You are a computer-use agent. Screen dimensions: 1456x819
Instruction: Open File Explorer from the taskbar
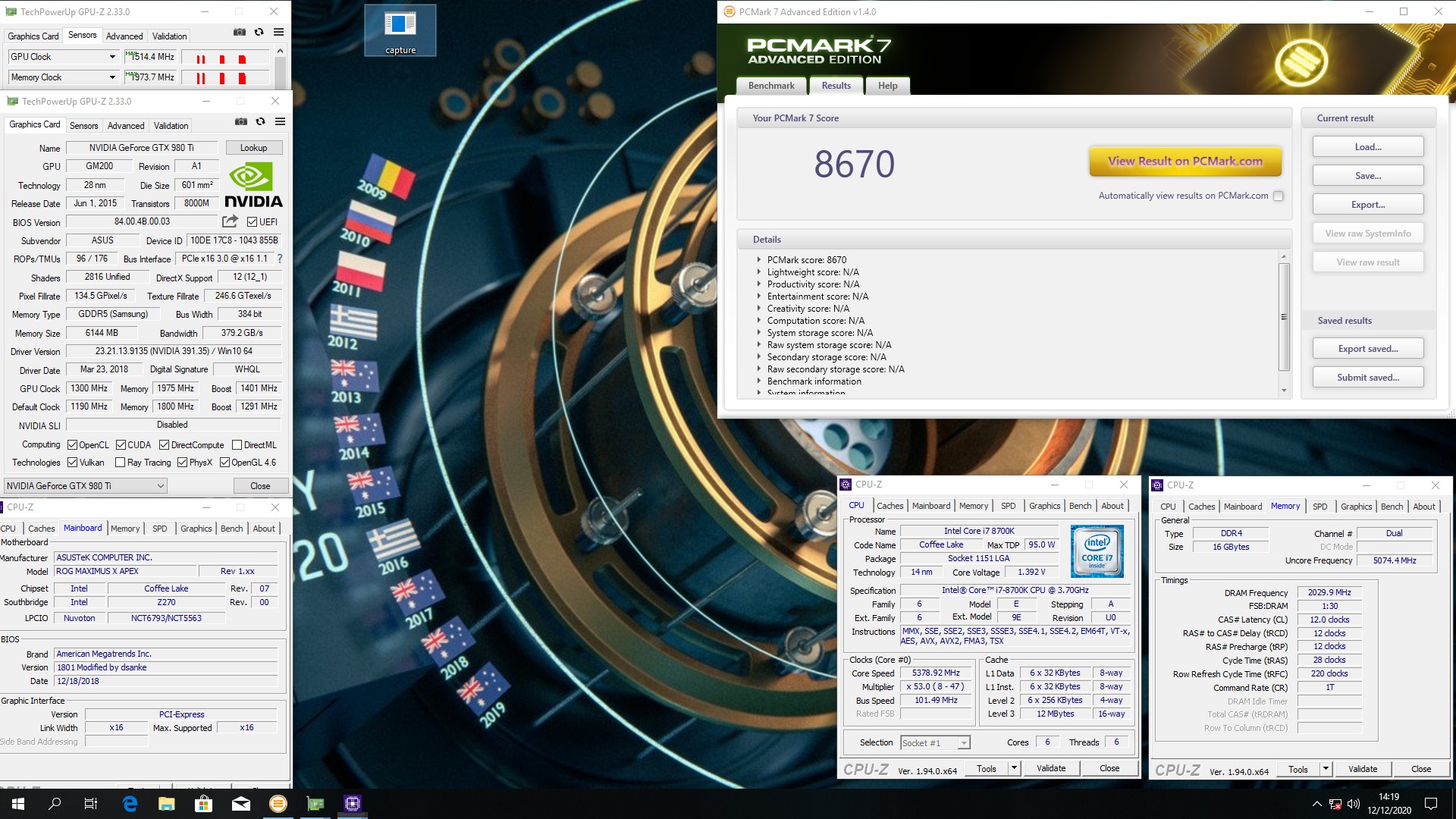pyautogui.click(x=167, y=804)
